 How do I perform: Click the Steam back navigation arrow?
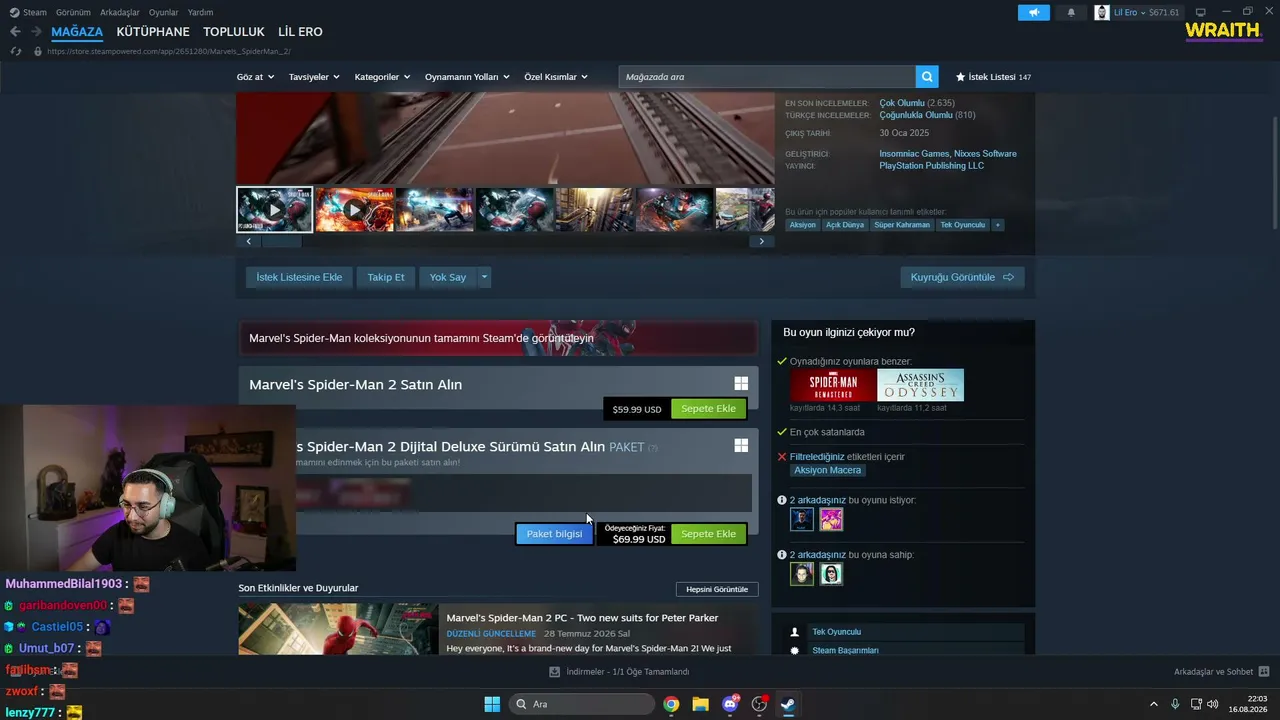pyautogui.click(x=15, y=32)
